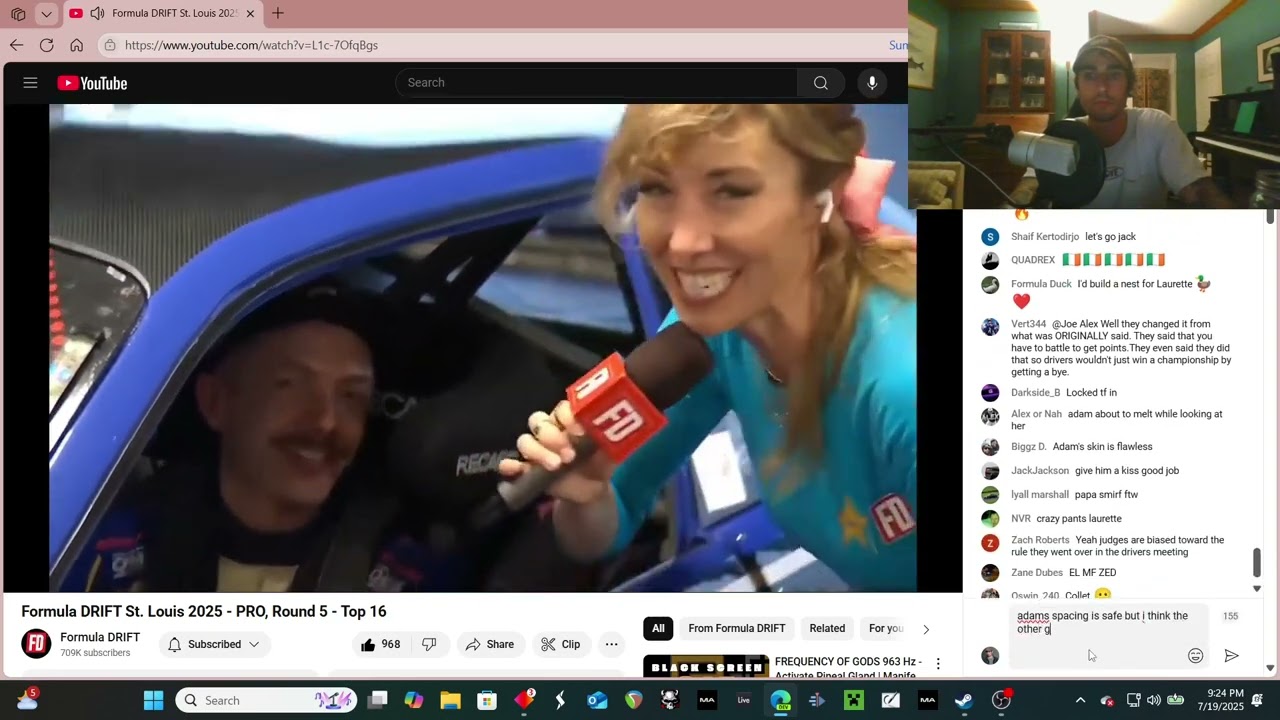Open Task View on the taskbar
1280x720 pixels.
[377, 700]
